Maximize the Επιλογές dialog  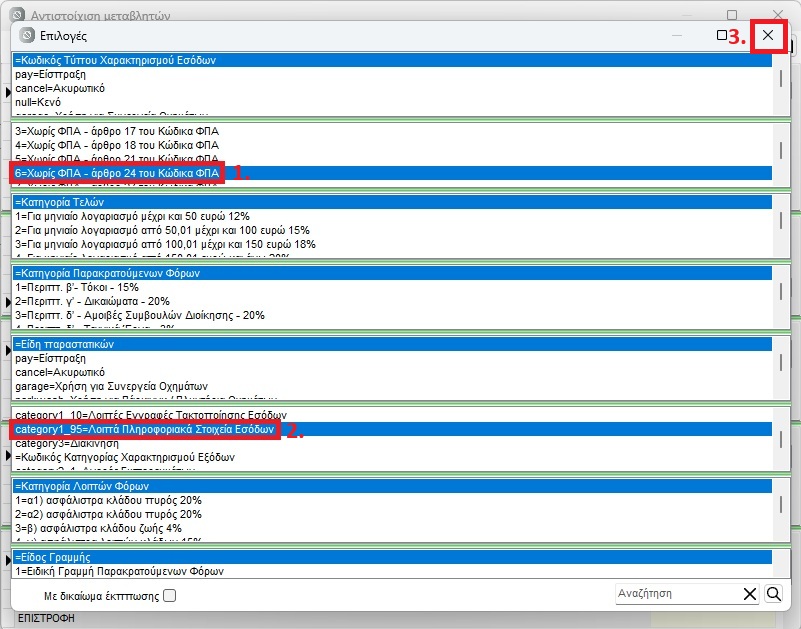tap(722, 35)
